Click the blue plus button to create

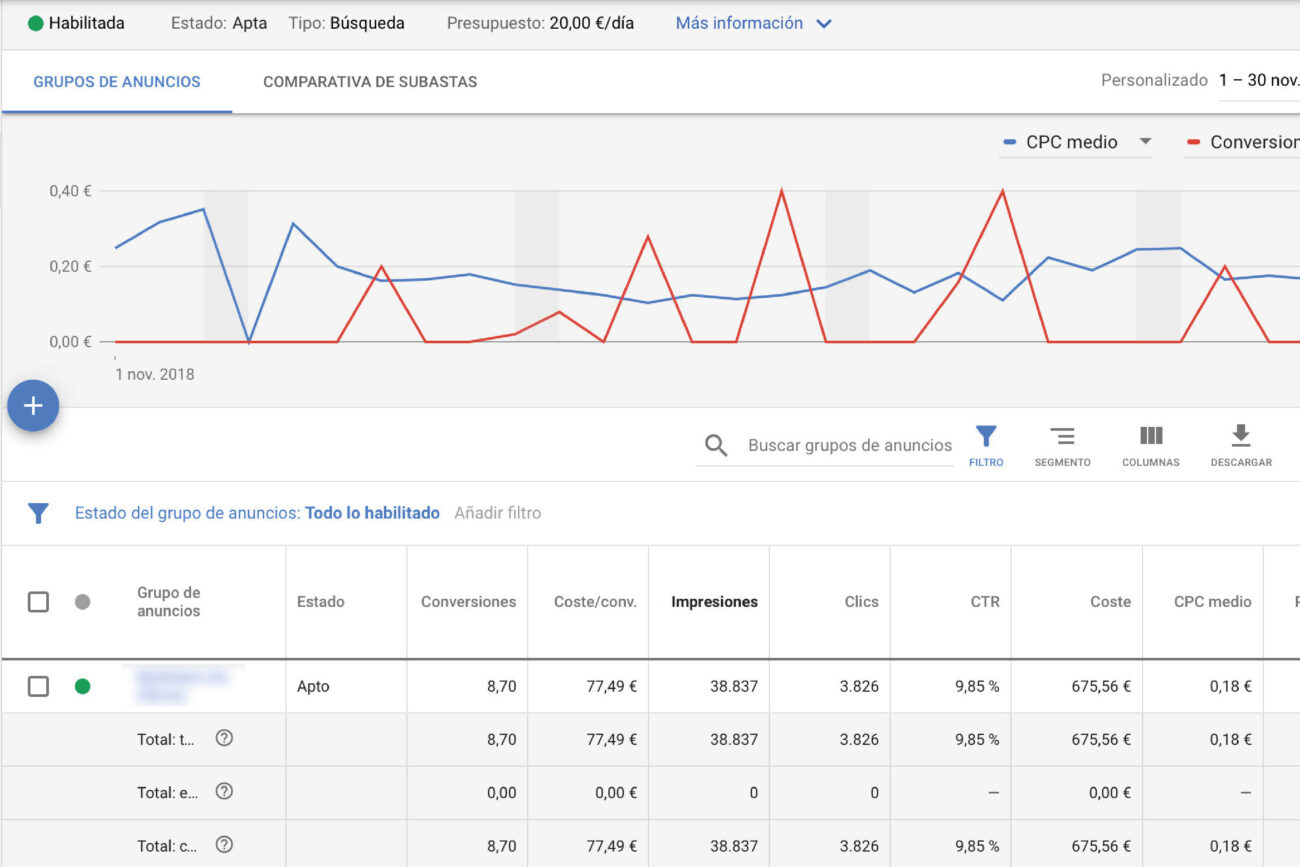click(33, 406)
